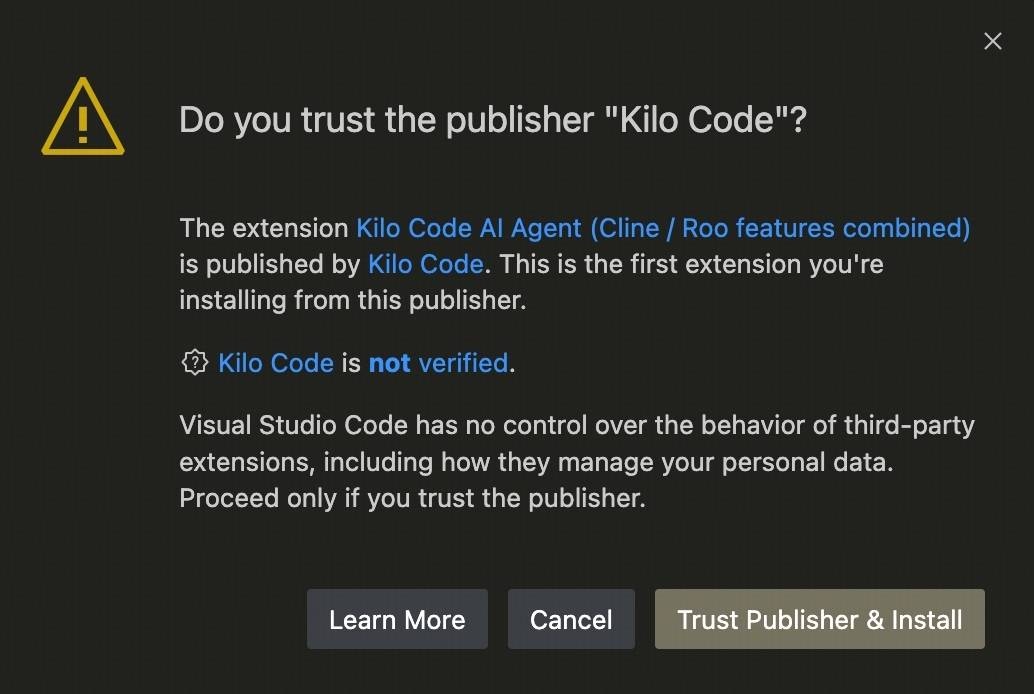The image size is (1034, 694).
Task: Select the Learn More option
Action: [x=397, y=619]
